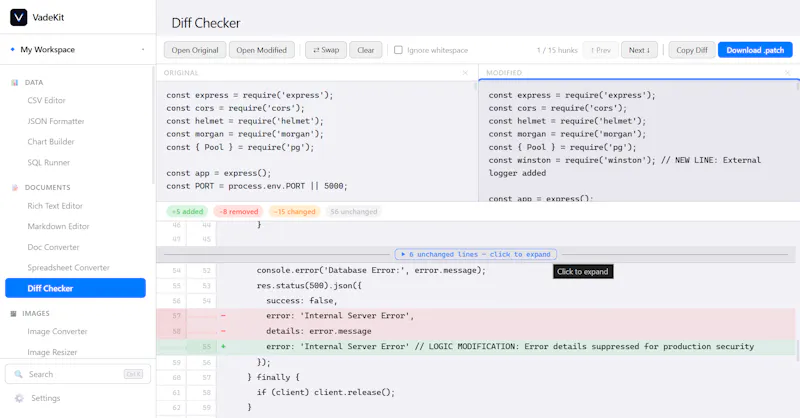Open Rich Text Editor
Image resolution: width=800 pixels, height=418 pixels.
[55, 206]
